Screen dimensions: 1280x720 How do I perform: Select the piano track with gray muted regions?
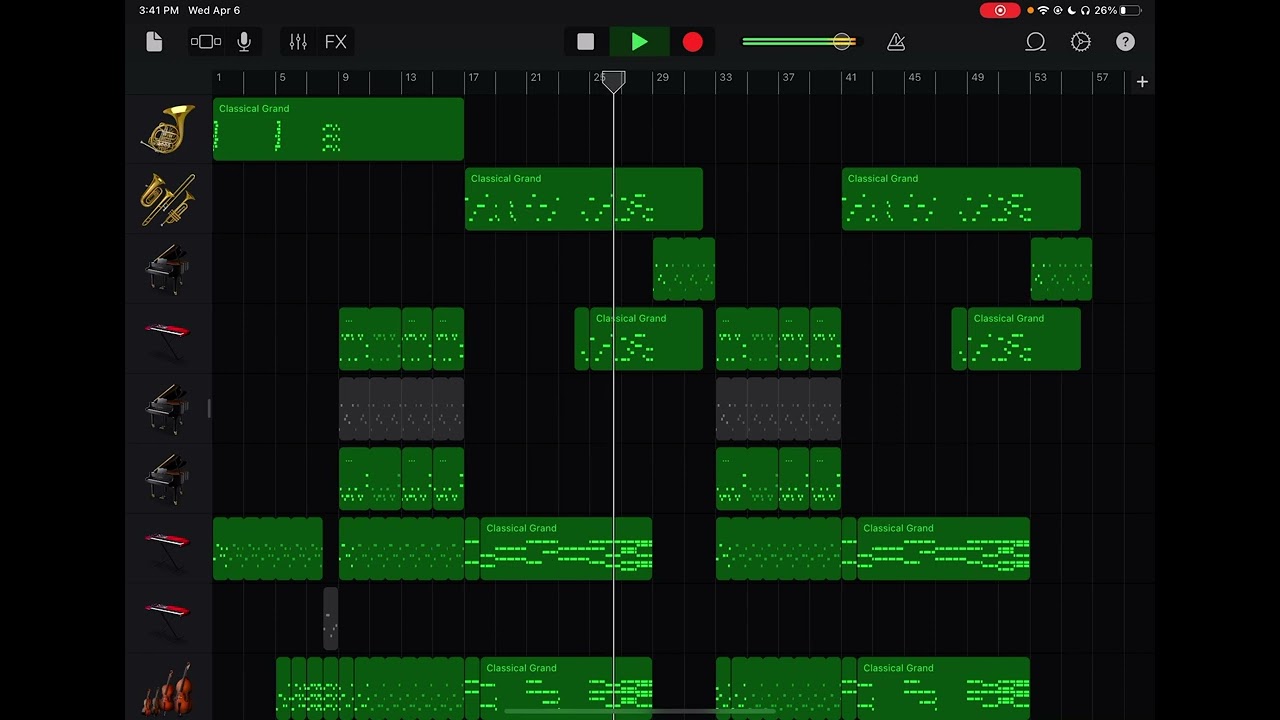[x=168, y=409]
